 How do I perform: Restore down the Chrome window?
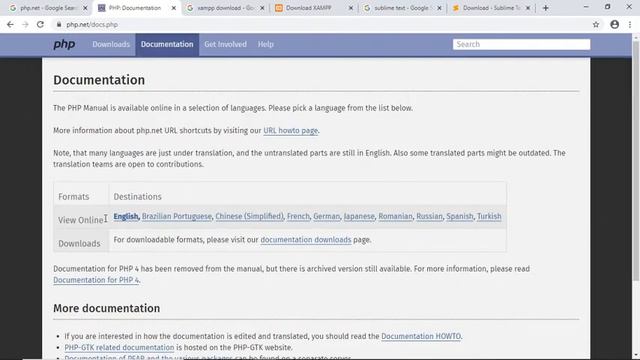(607, 7)
